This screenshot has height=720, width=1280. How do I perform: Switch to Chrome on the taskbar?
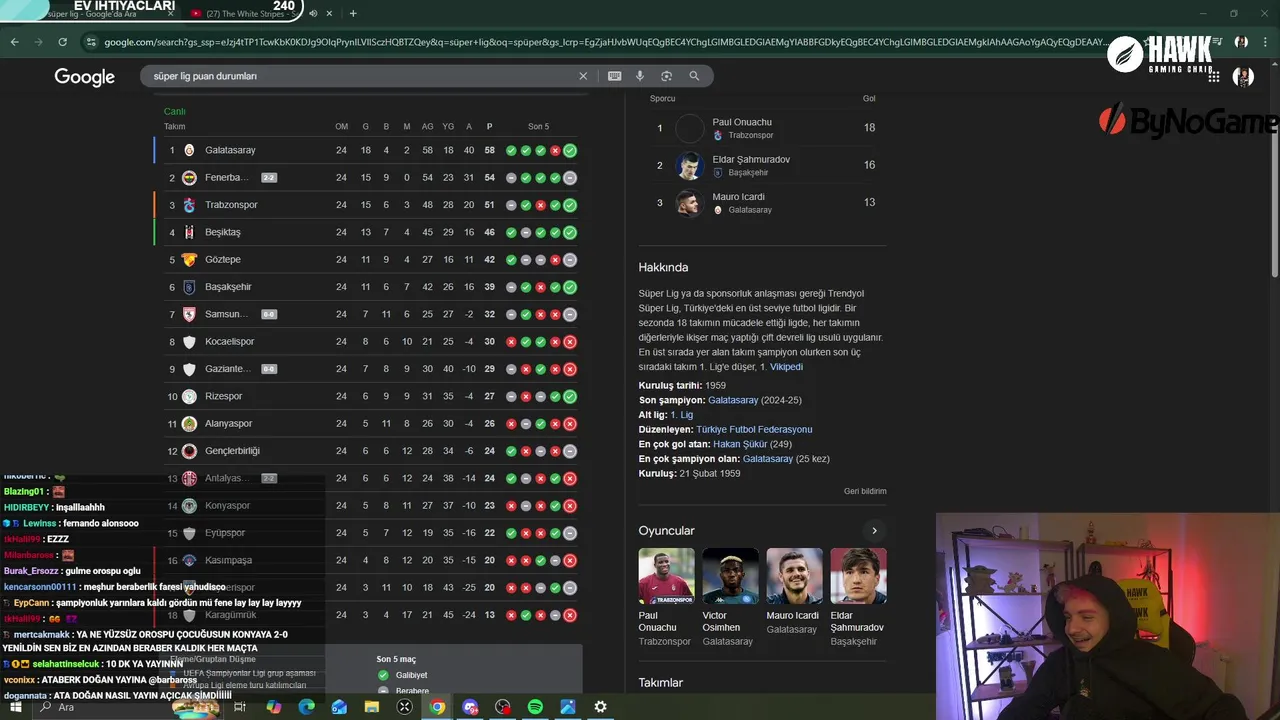437,707
